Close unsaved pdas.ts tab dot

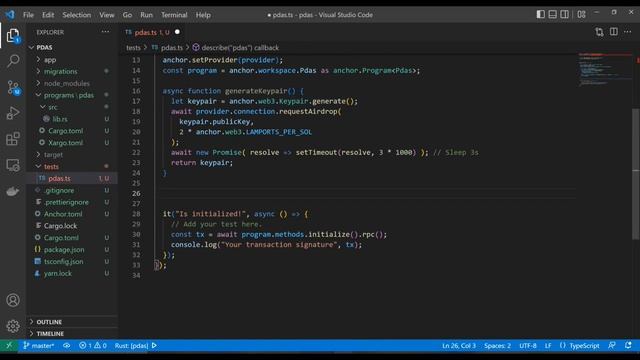tap(177, 32)
